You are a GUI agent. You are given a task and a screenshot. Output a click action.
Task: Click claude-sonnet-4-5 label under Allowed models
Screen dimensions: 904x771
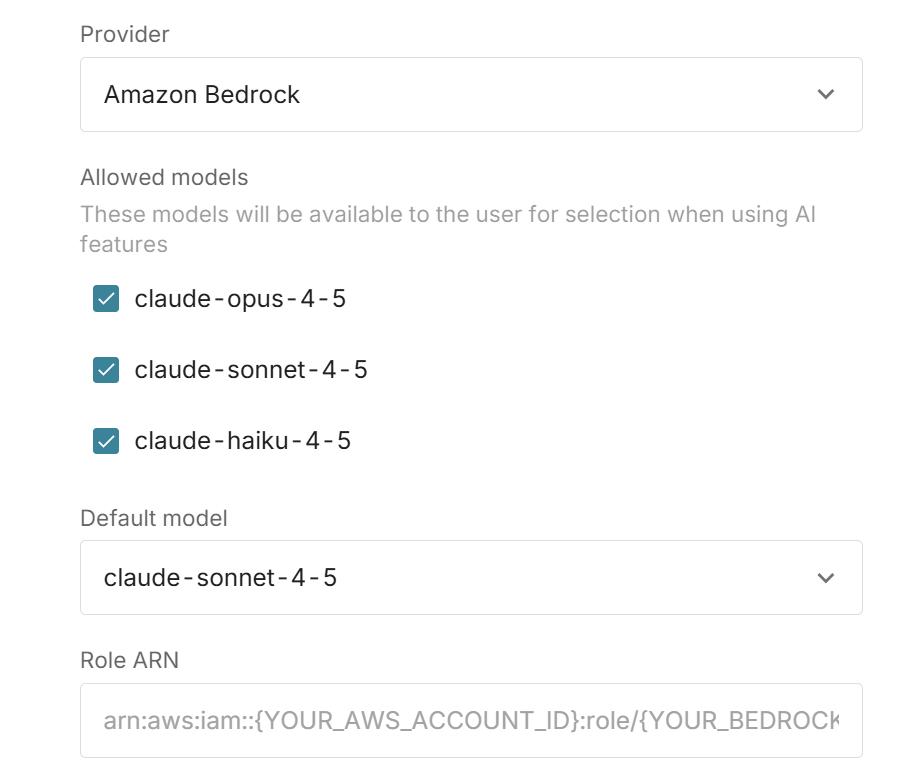251,370
